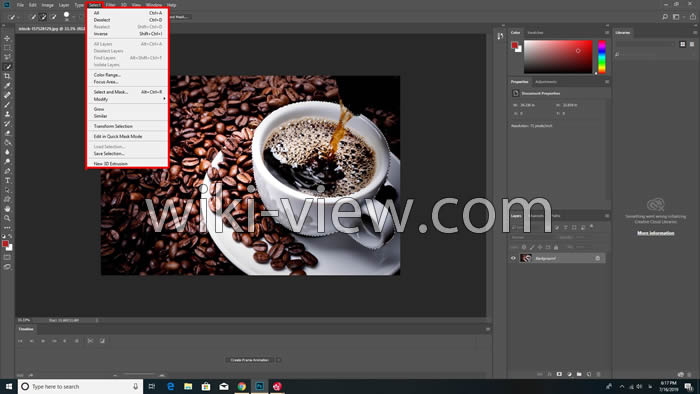Expand the Modify submenu
The image size is (700, 394).
pos(127,99)
